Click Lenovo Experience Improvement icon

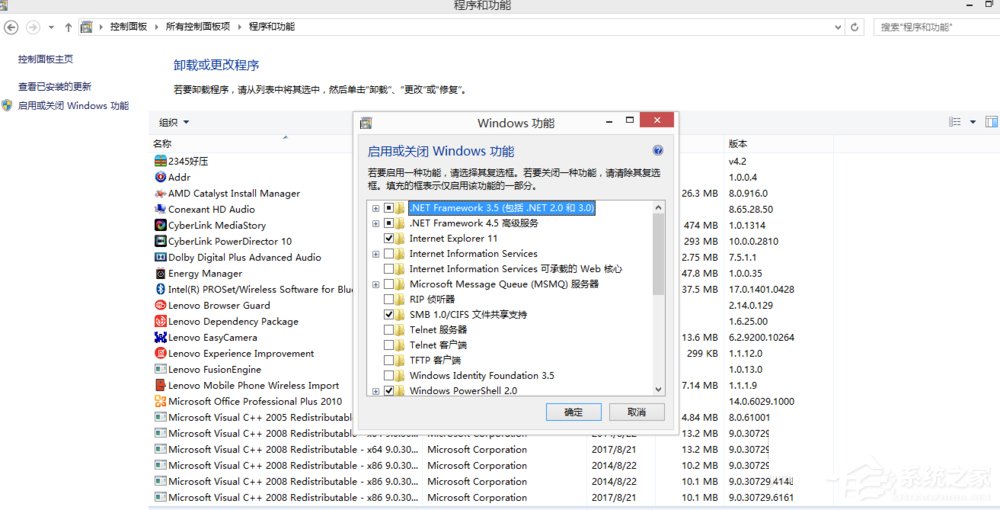tap(160, 353)
